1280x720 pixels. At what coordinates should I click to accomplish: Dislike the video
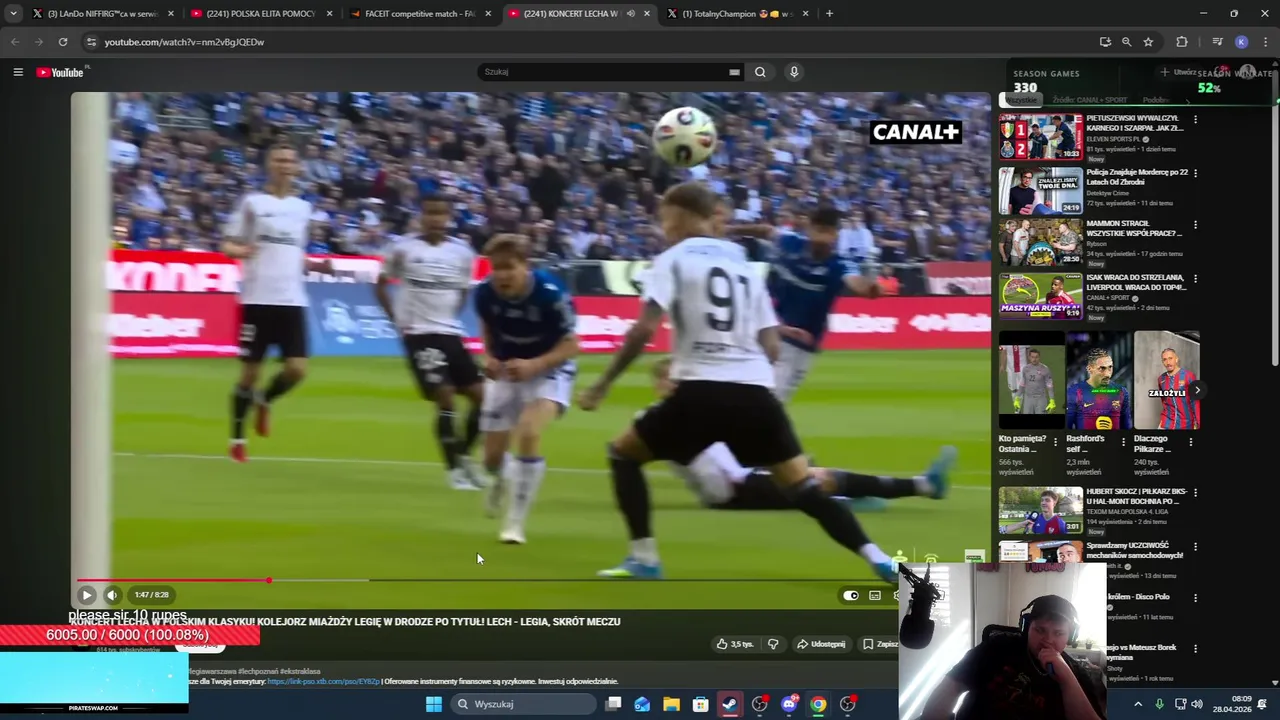[773, 644]
